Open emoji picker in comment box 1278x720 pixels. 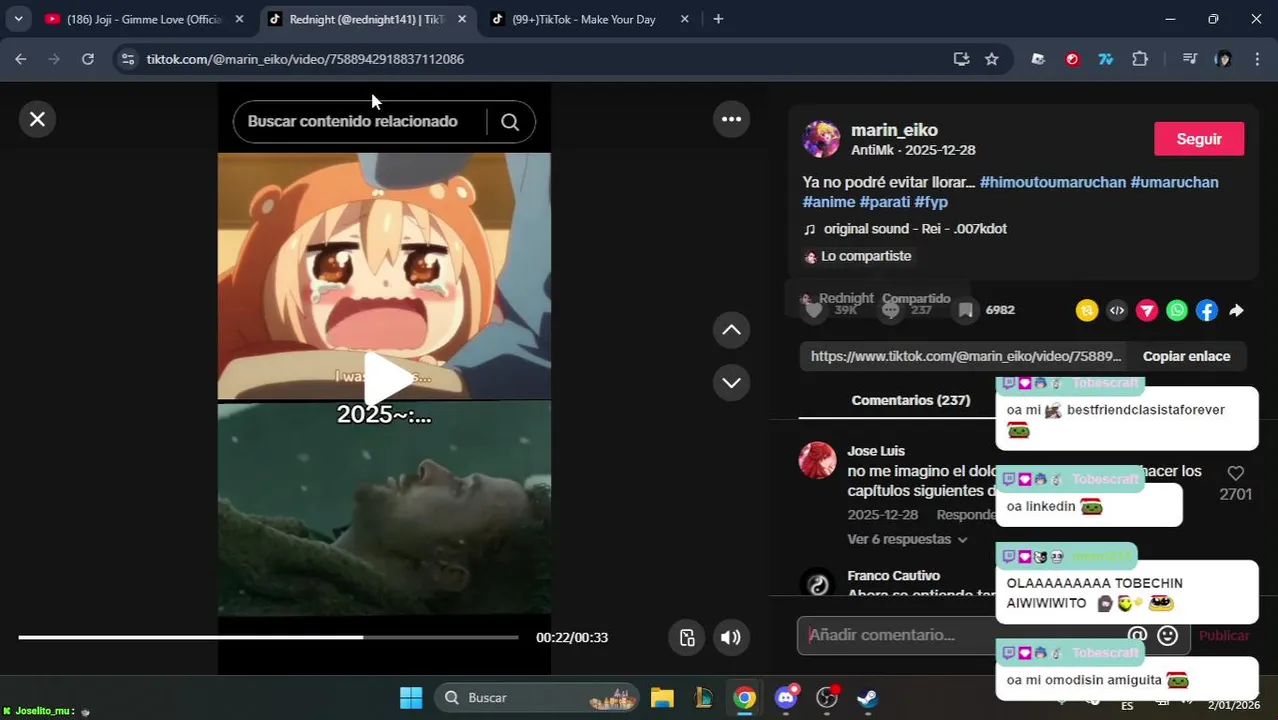(x=1167, y=635)
